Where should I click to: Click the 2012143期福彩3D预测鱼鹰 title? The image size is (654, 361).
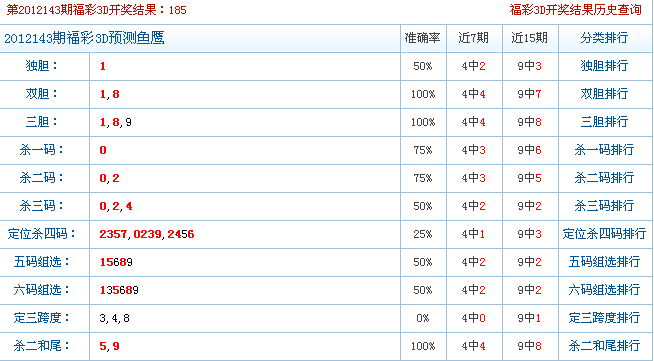(84, 38)
